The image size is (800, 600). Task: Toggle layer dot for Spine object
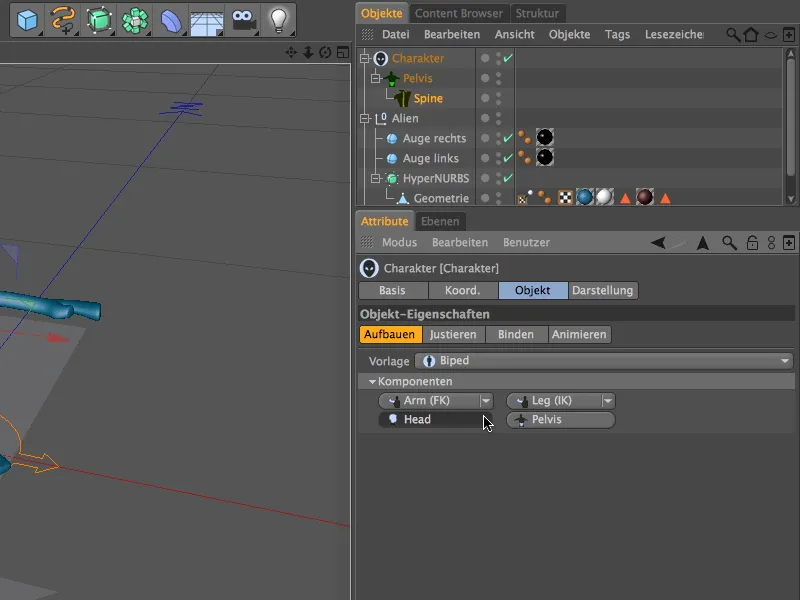(x=485, y=98)
